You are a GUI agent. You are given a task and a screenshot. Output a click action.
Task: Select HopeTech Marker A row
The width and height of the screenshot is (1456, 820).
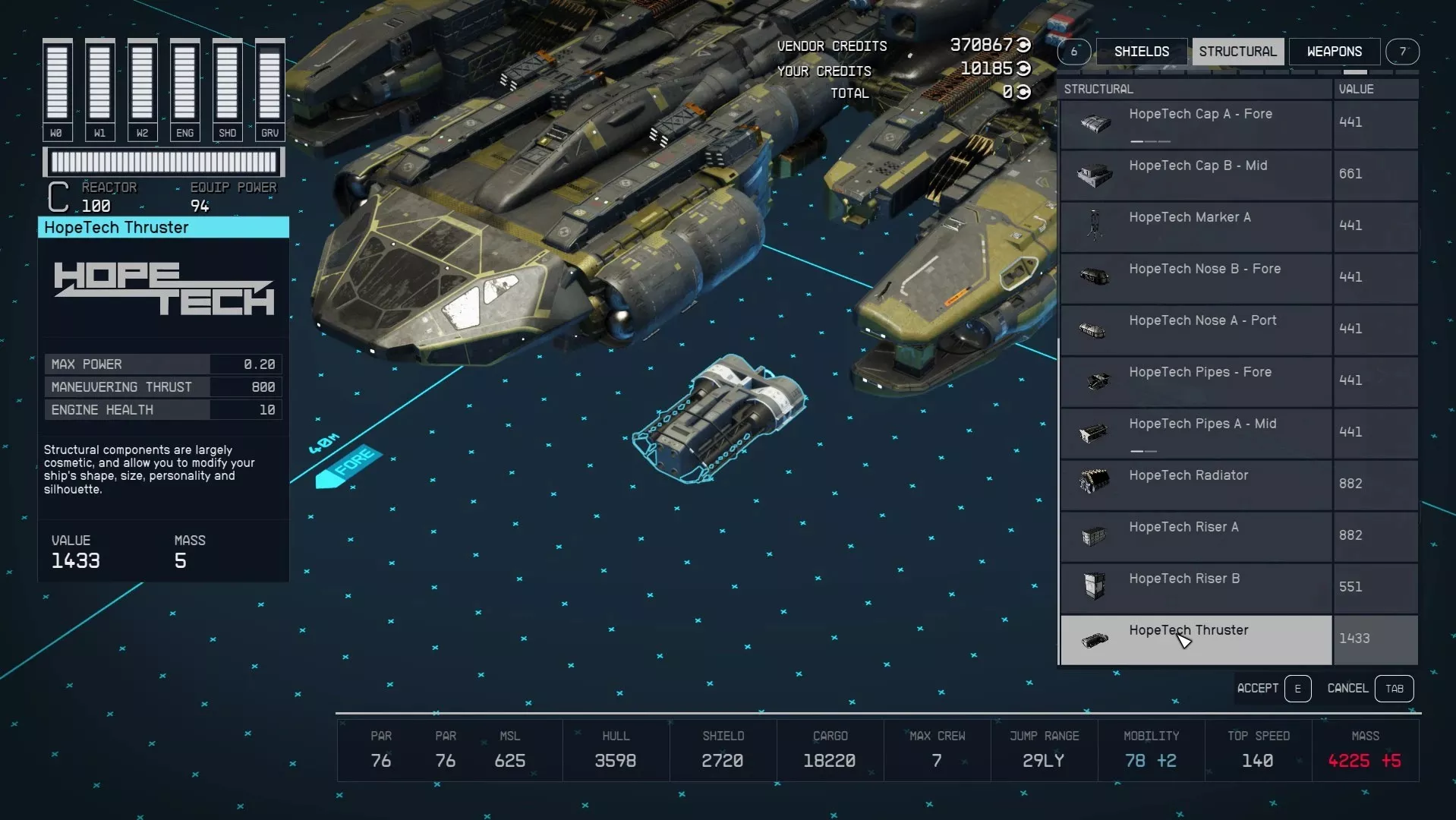[x=1239, y=227]
